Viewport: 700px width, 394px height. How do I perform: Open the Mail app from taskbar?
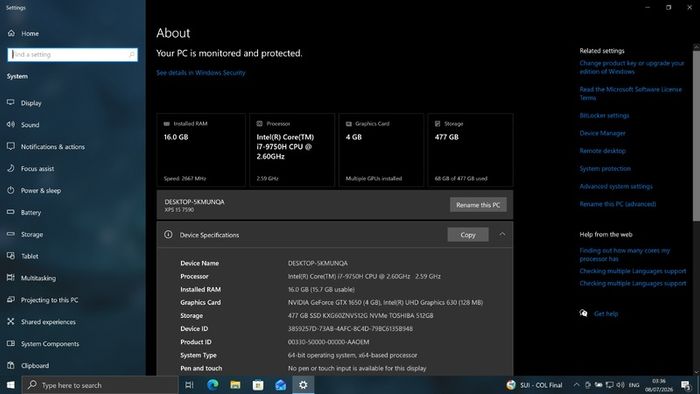coord(281,385)
